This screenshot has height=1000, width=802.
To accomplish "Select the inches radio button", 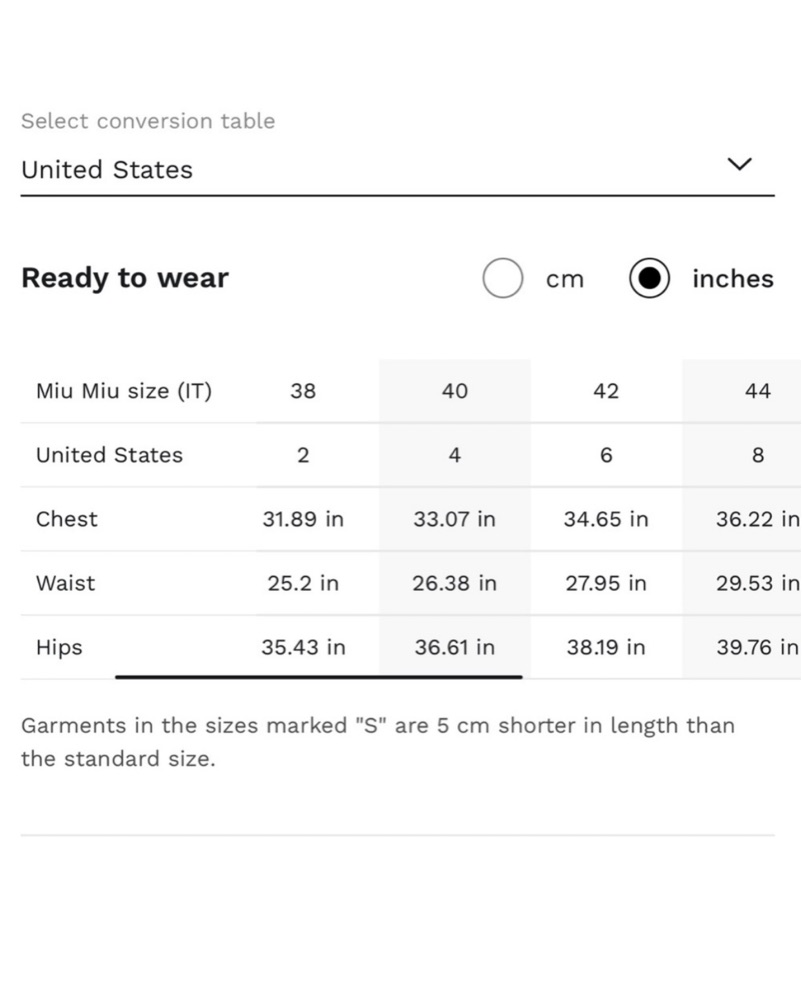I will (x=650, y=278).
